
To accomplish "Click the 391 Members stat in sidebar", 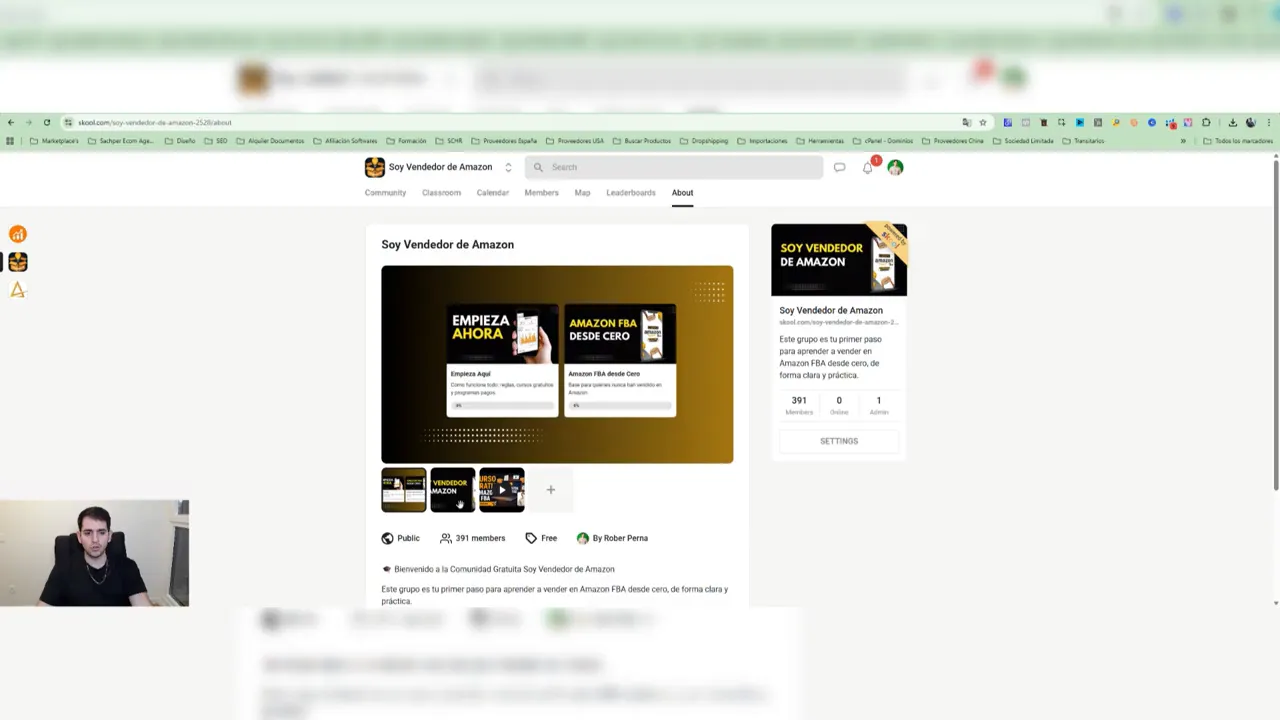I will pos(799,405).
